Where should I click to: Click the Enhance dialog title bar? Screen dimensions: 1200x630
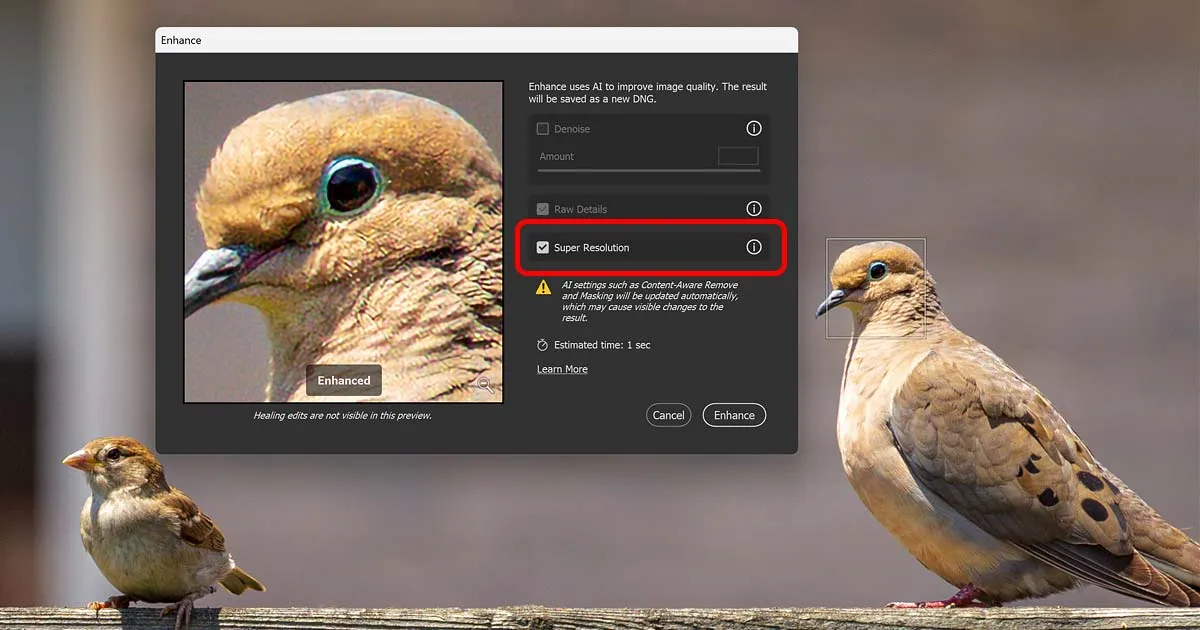pos(475,40)
